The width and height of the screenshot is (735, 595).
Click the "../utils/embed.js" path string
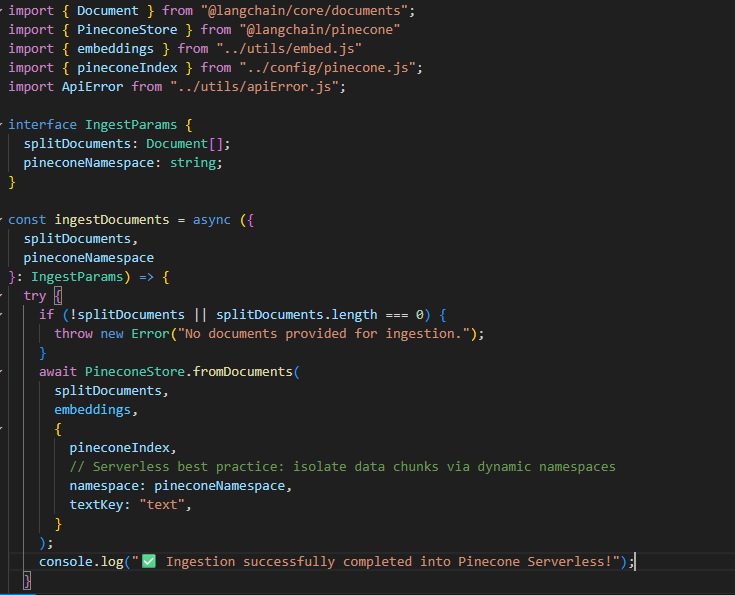click(x=289, y=49)
